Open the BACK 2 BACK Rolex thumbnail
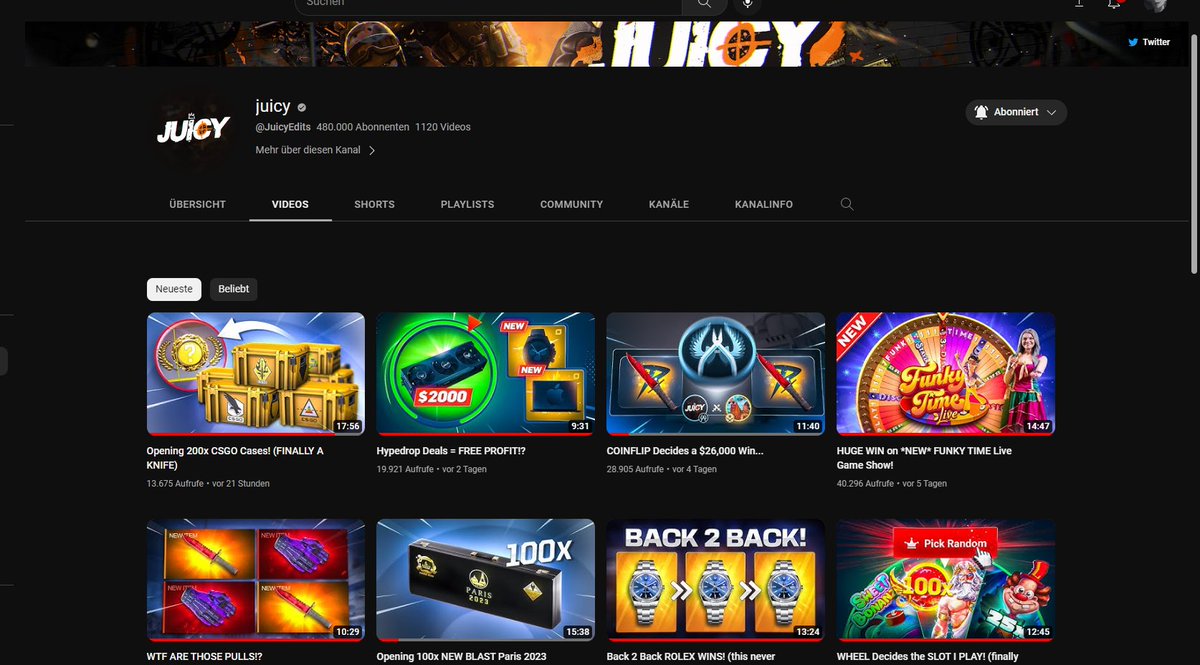1200x665 pixels. [716, 580]
